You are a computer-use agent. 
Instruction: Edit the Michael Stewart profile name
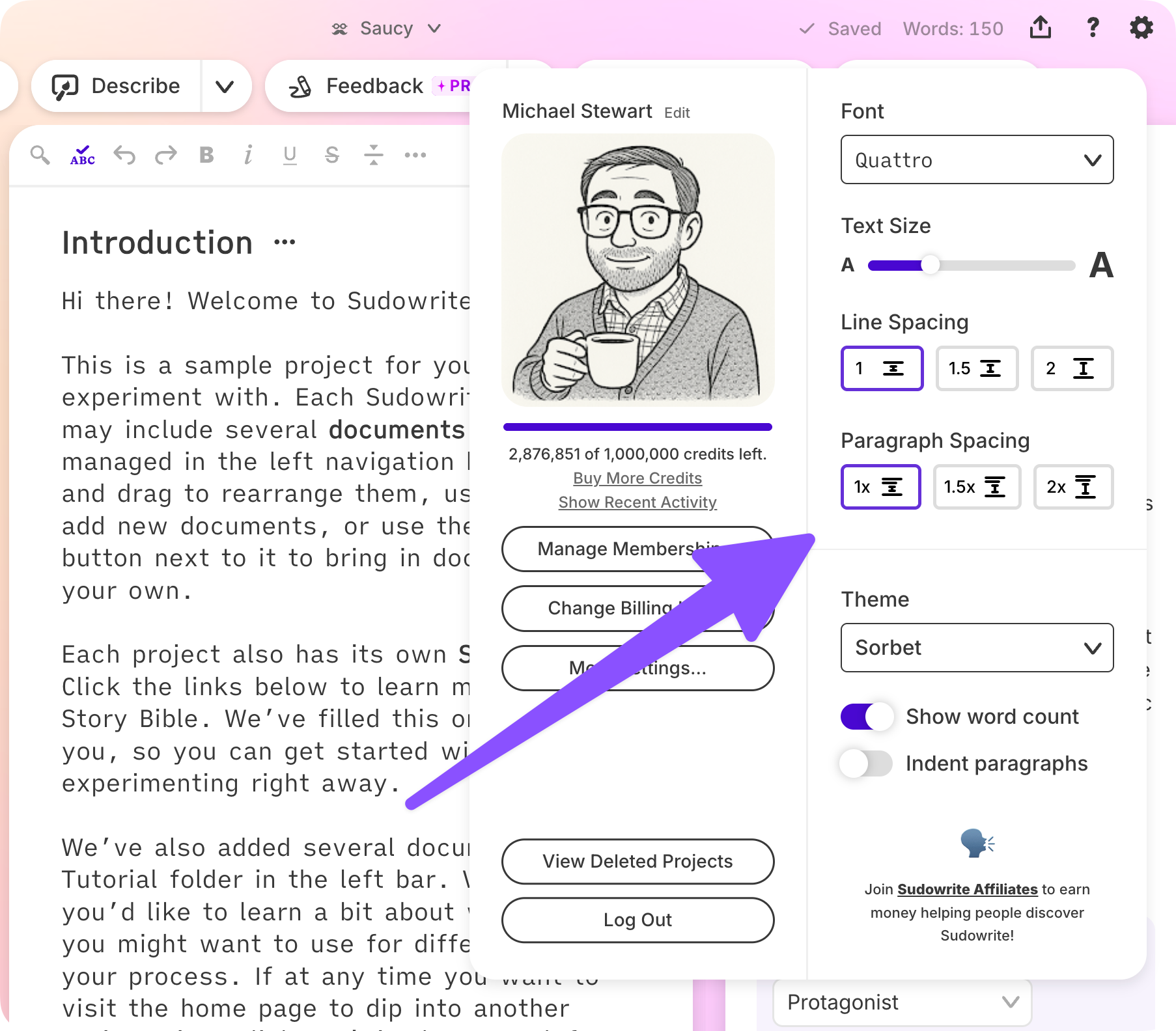[x=677, y=113]
